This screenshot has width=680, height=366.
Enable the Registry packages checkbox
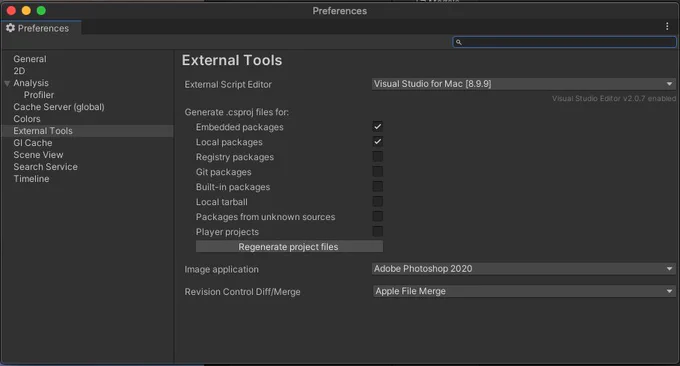click(378, 157)
